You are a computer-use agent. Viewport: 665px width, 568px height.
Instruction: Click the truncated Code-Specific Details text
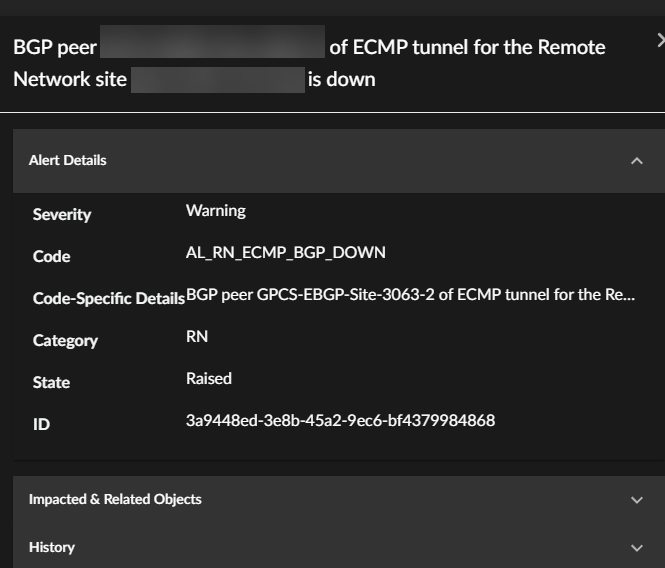tap(410, 295)
